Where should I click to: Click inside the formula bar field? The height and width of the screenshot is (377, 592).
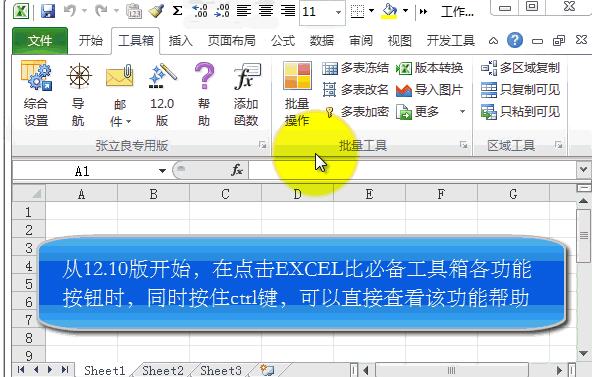click(412, 171)
